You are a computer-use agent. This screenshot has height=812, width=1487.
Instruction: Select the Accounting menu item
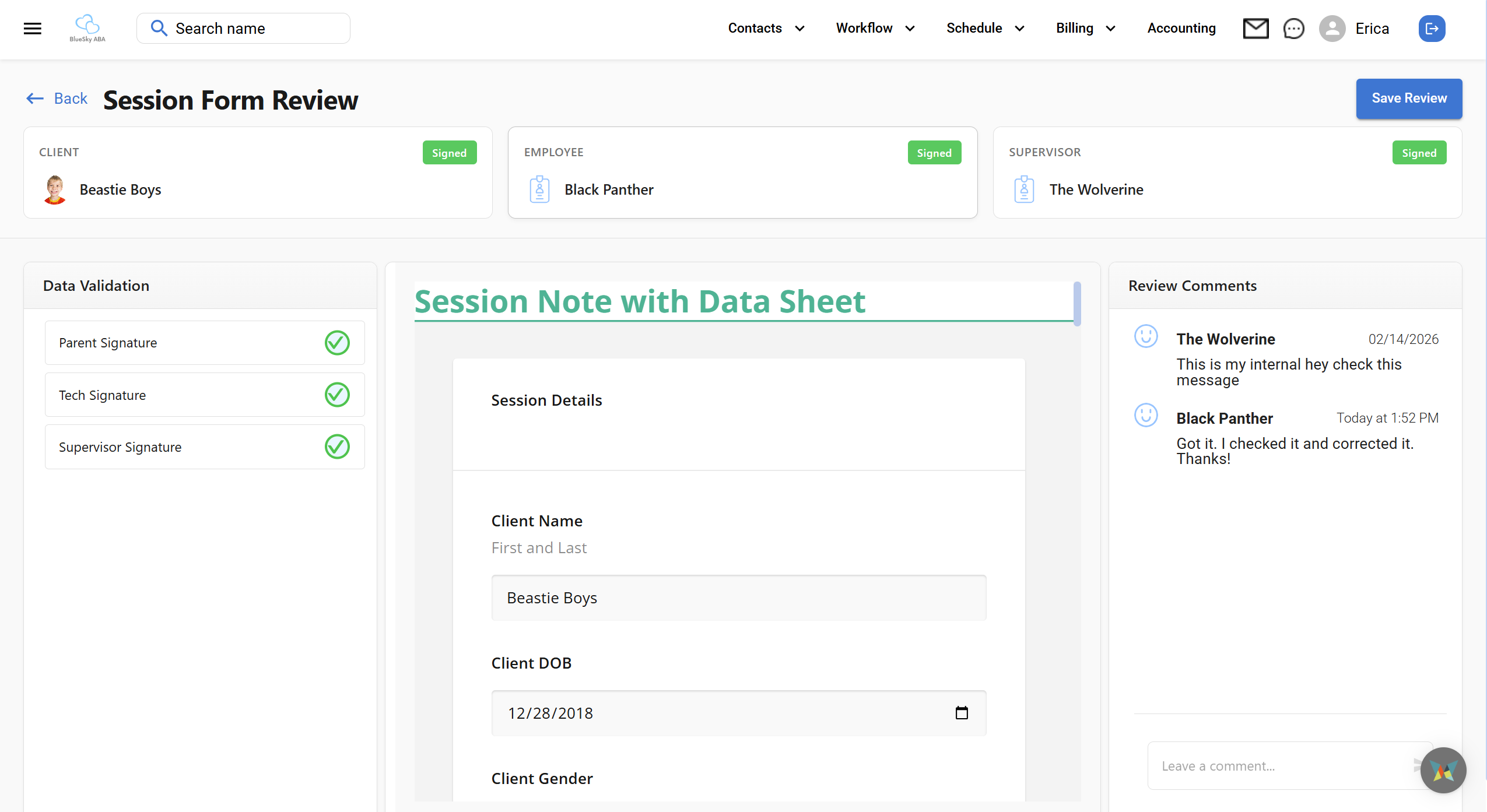pos(1181,28)
